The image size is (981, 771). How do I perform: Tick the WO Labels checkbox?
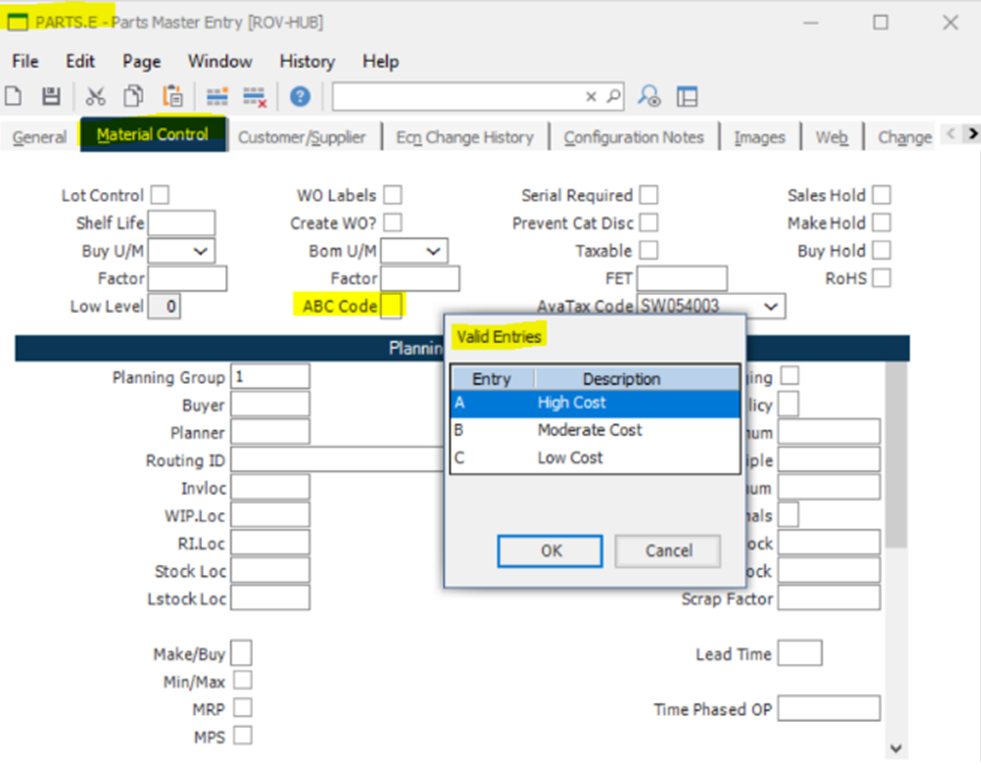tap(392, 195)
